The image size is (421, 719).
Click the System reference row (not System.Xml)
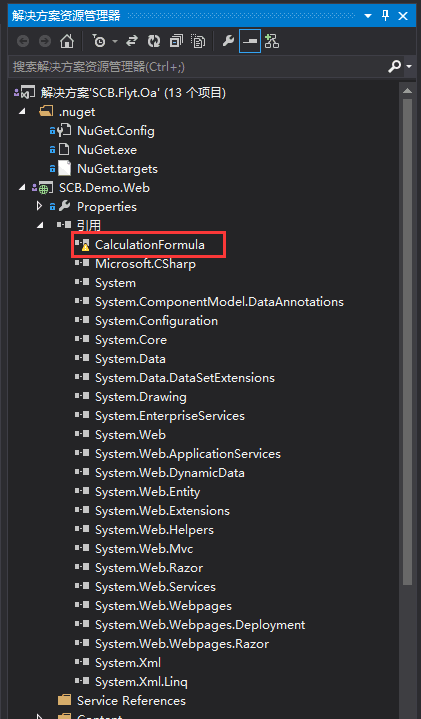point(116,283)
